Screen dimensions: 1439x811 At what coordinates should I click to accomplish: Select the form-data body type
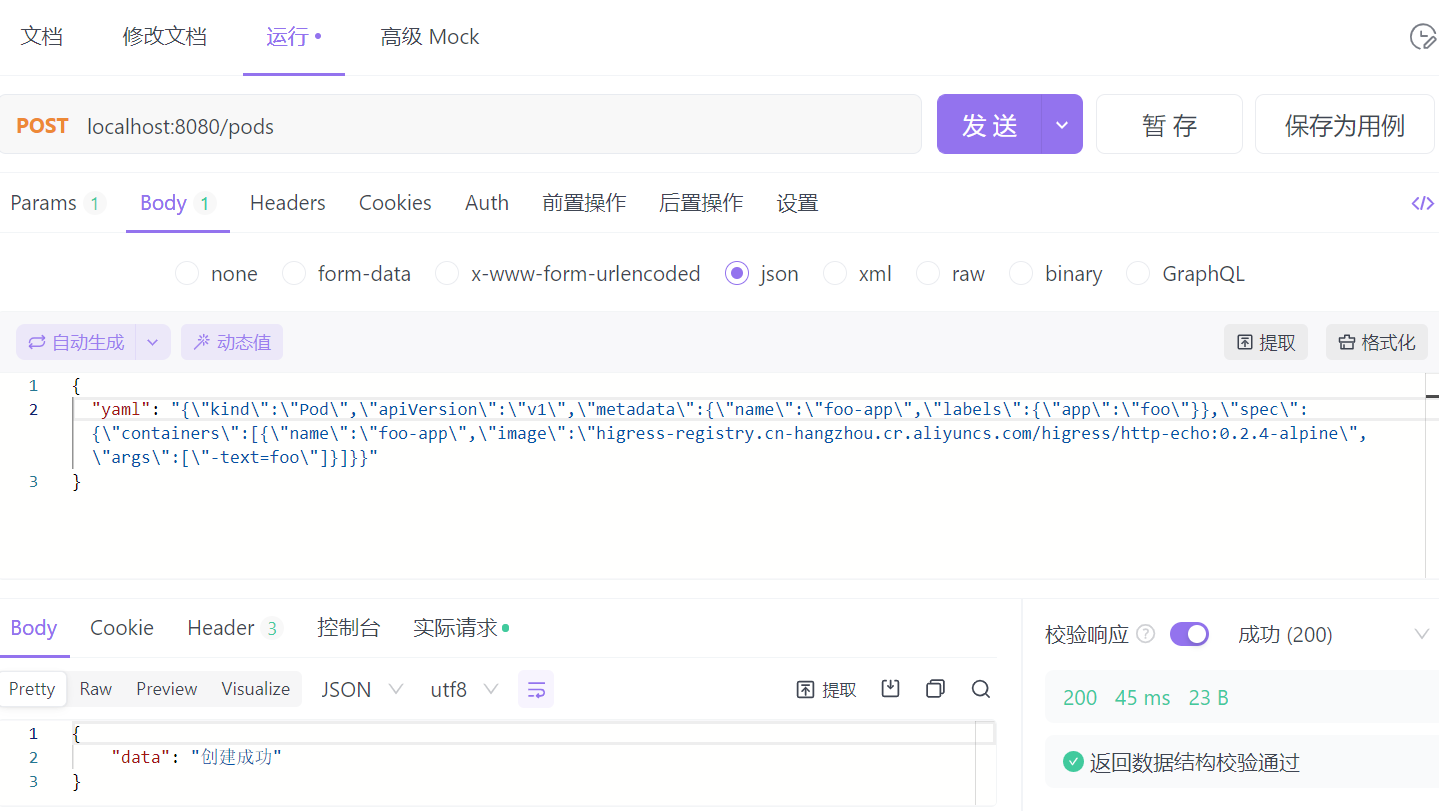[x=294, y=273]
